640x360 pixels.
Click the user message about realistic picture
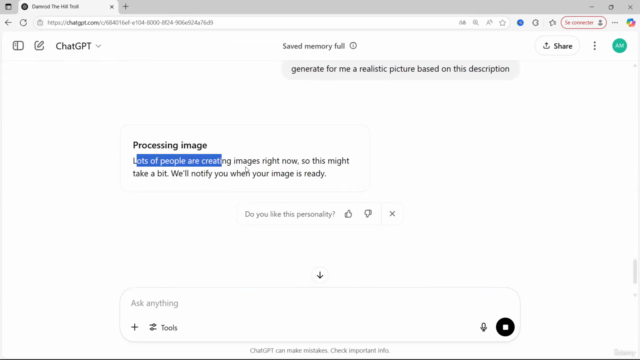(x=400, y=69)
